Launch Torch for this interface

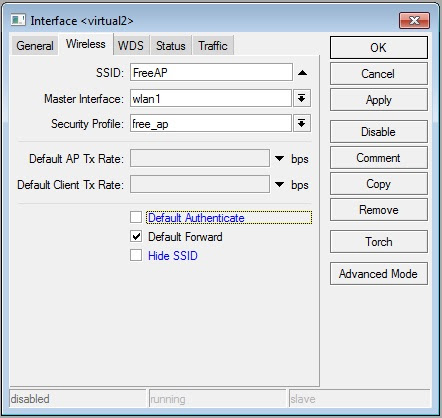pos(379,242)
